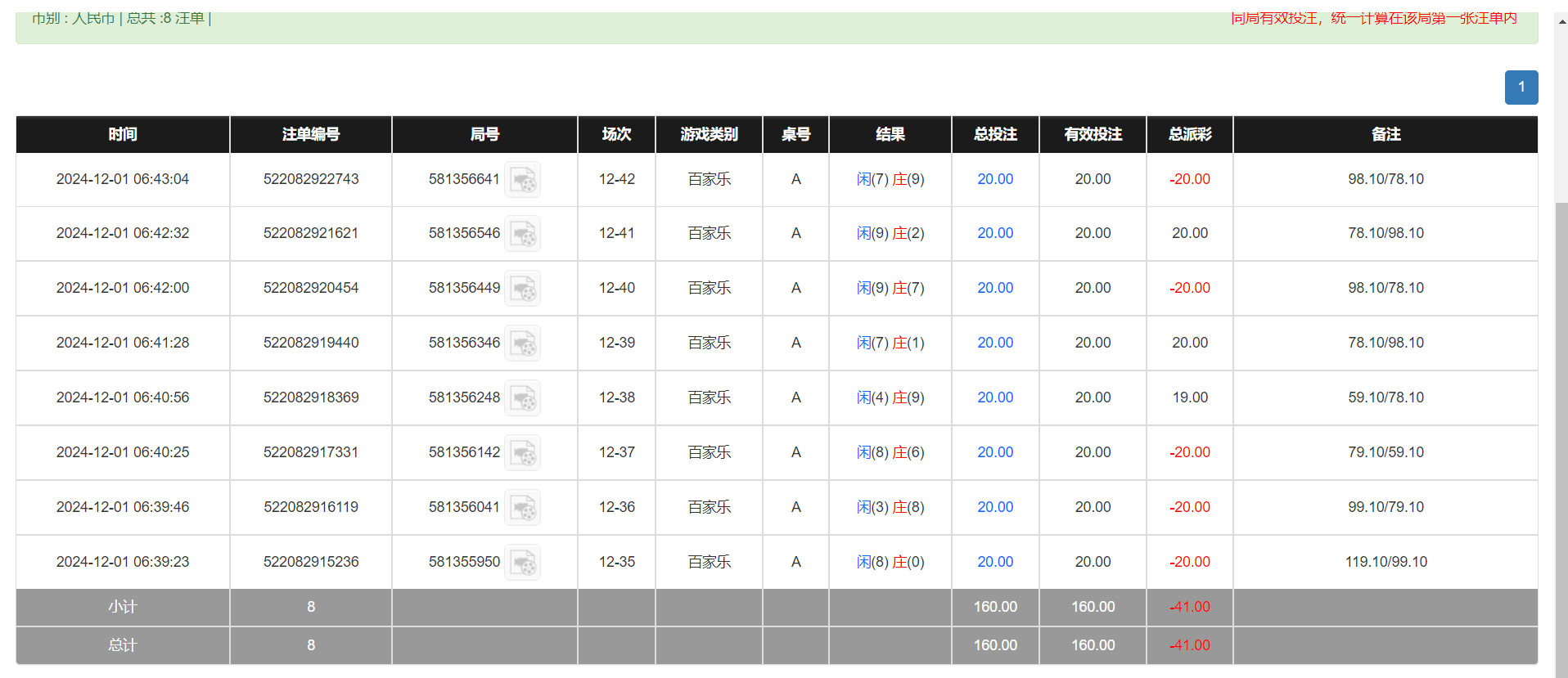Open video replay icon for round 581356641
Screen dimensions: 1568x678
click(x=522, y=180)
